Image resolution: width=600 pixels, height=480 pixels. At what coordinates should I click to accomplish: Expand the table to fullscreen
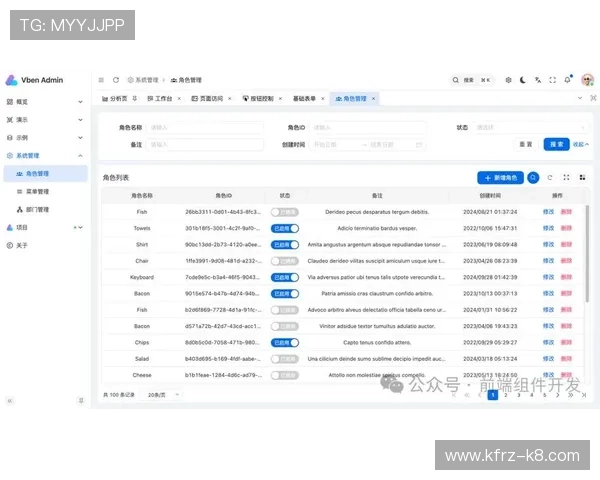tap(566, 177)
